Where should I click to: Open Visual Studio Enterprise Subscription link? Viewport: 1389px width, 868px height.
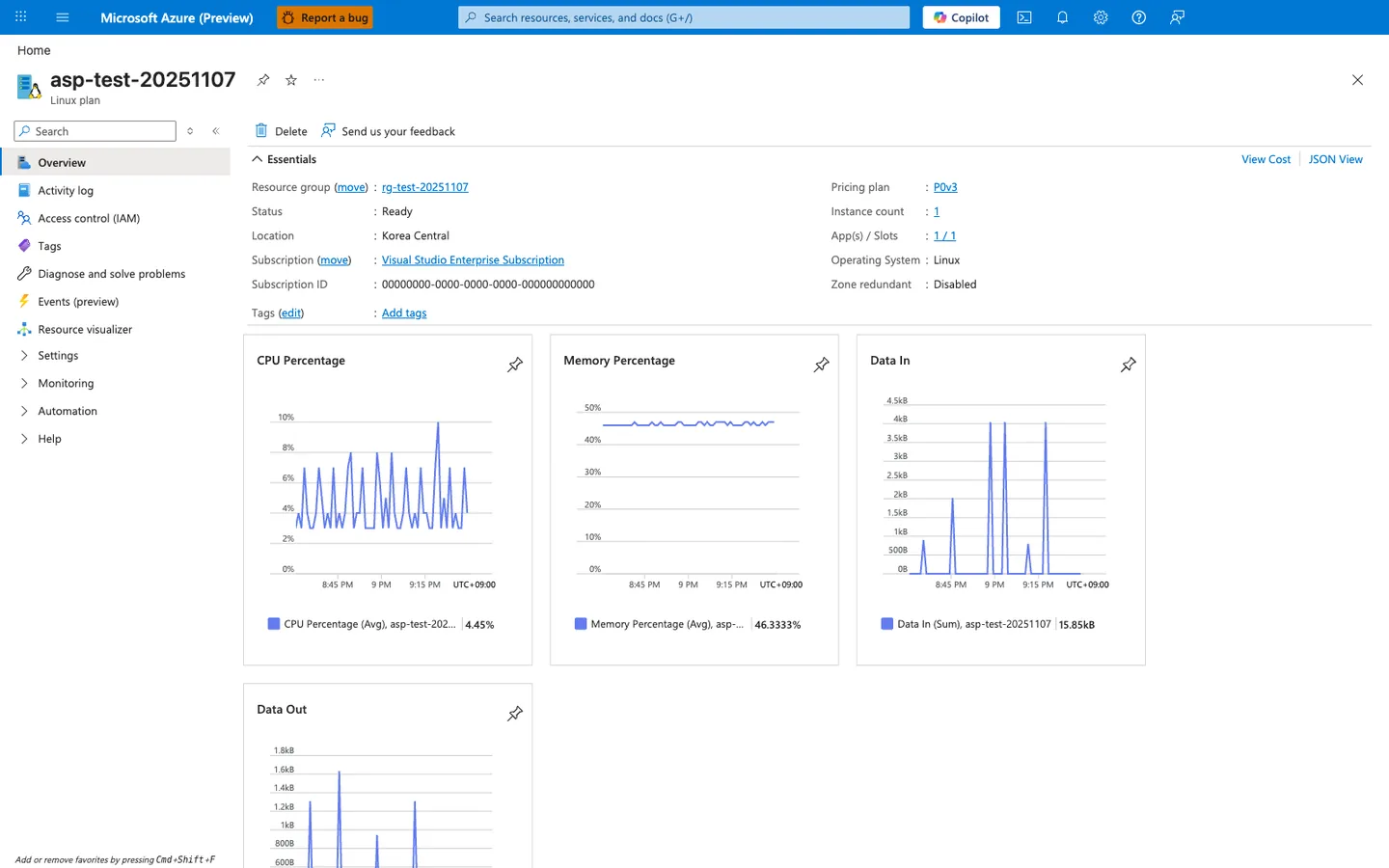click(x=473, y=260)
